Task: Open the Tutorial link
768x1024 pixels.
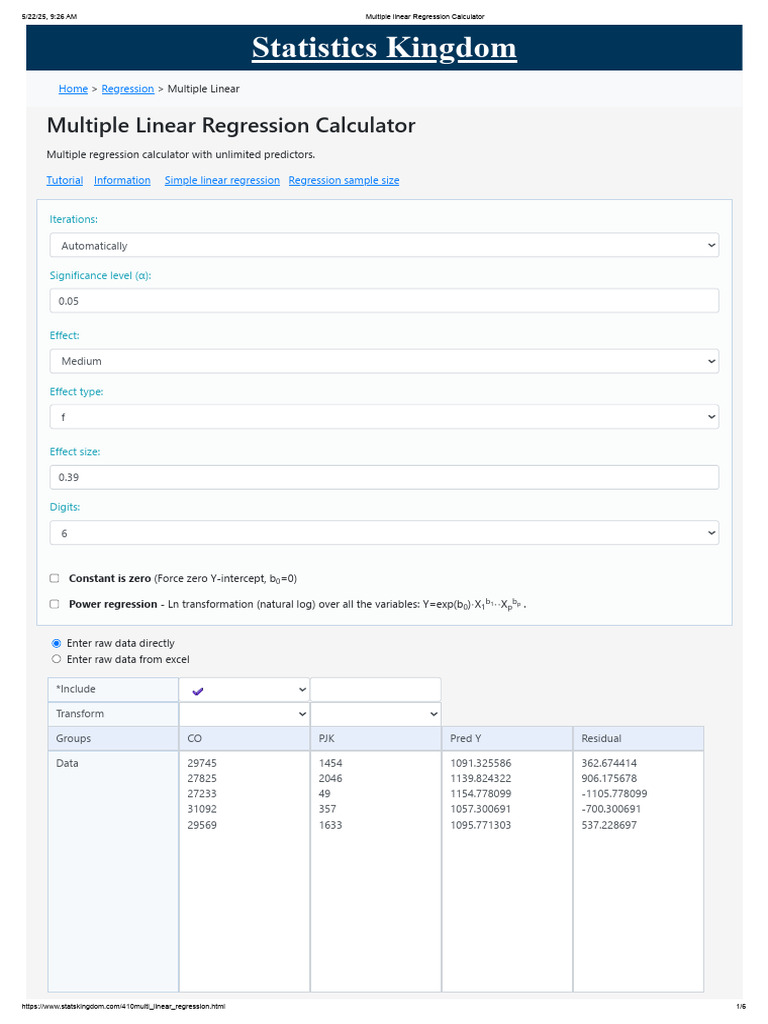Action: point(65,180)
